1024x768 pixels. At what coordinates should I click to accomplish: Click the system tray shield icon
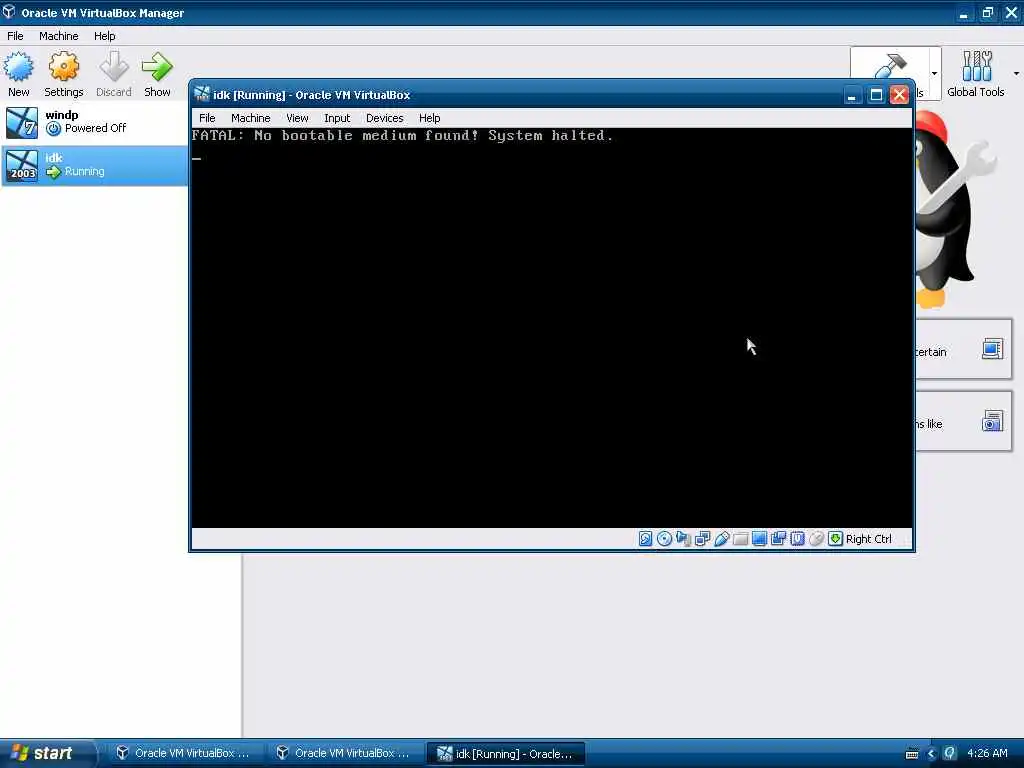click(x=950, y=754)
